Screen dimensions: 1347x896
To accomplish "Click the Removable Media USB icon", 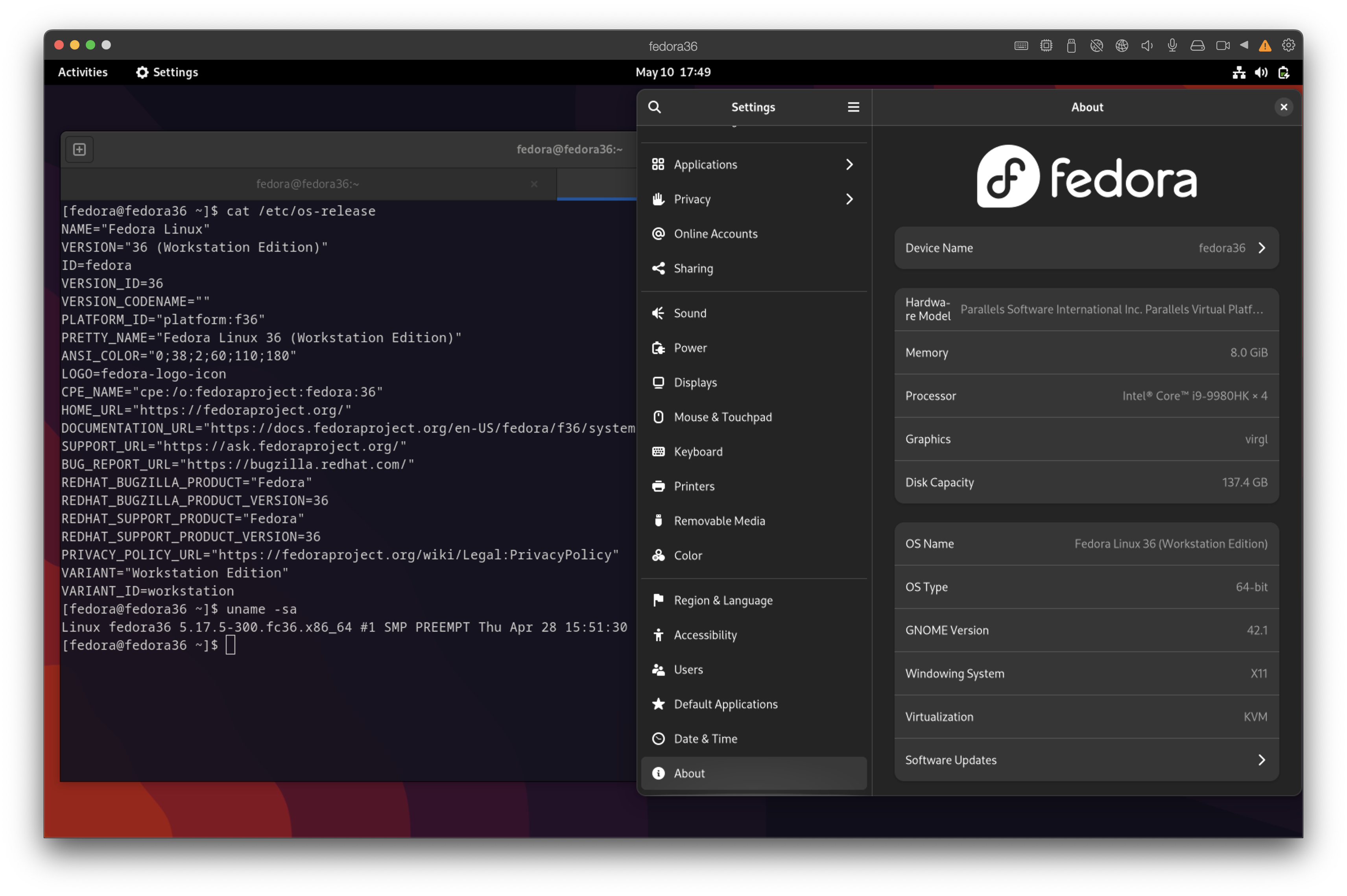I will [658, 521].
